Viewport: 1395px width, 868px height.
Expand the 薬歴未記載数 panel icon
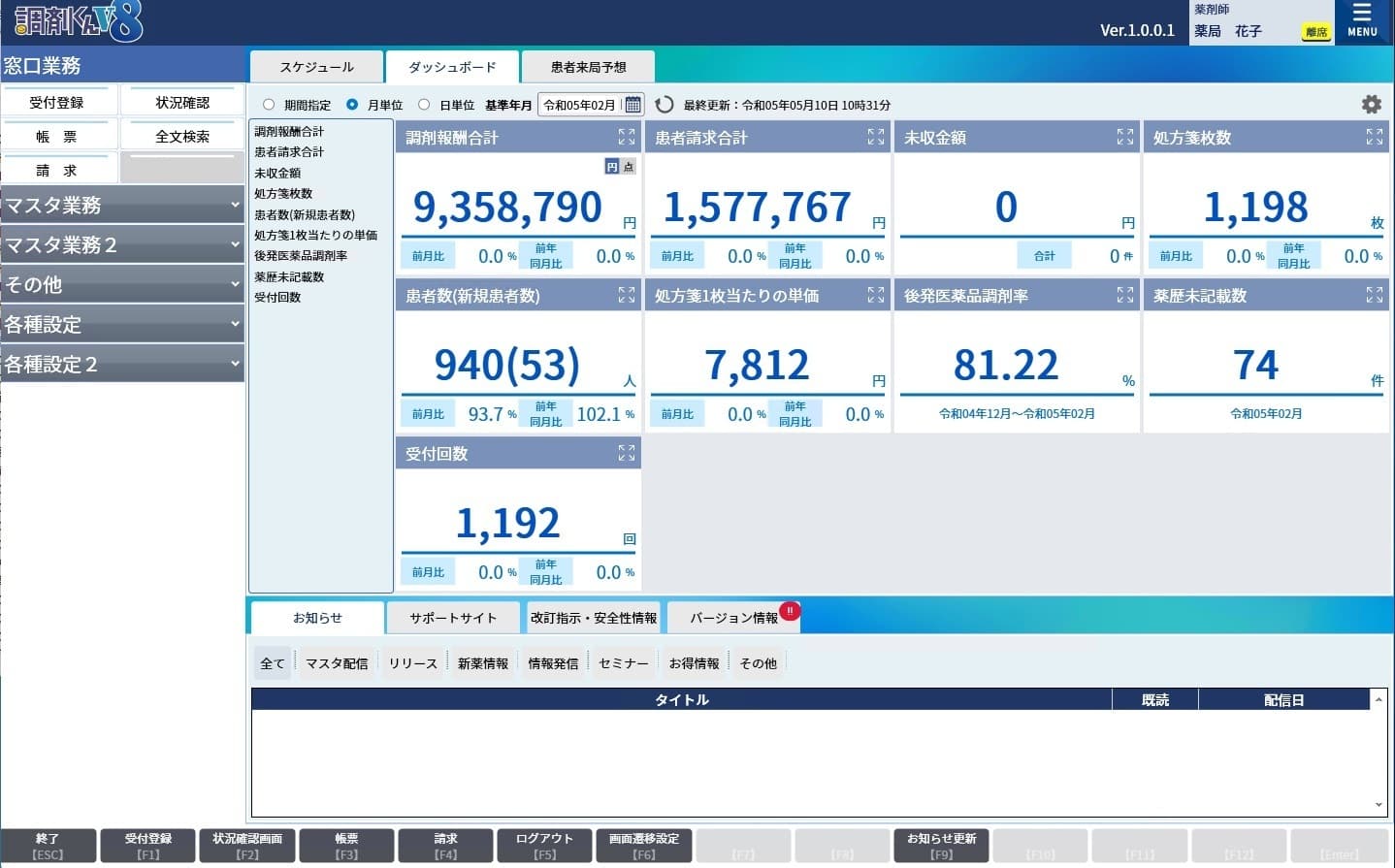click(x=1375, y=295)
